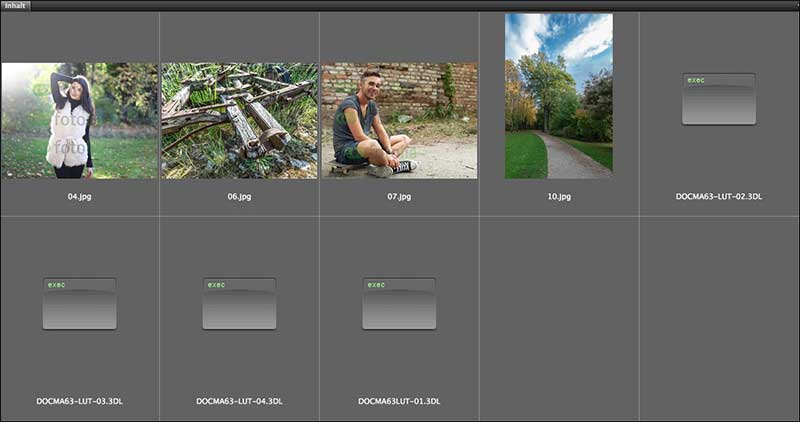Click the exec icon of DOCMA63-LUT-02.3DL
800x422 pixels.
coord(719,99)
